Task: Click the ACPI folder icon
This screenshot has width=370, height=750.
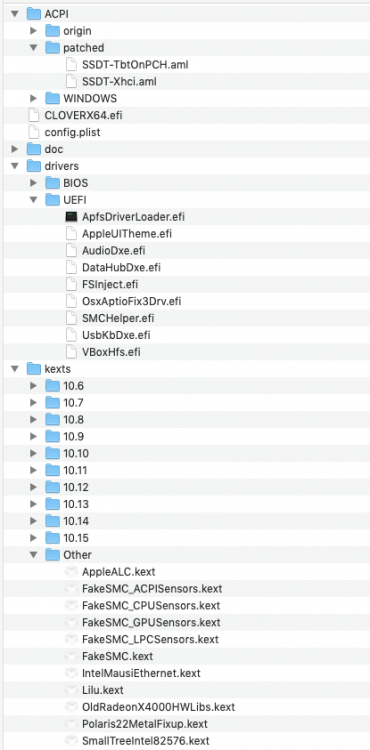Action: tap(33, 14)
